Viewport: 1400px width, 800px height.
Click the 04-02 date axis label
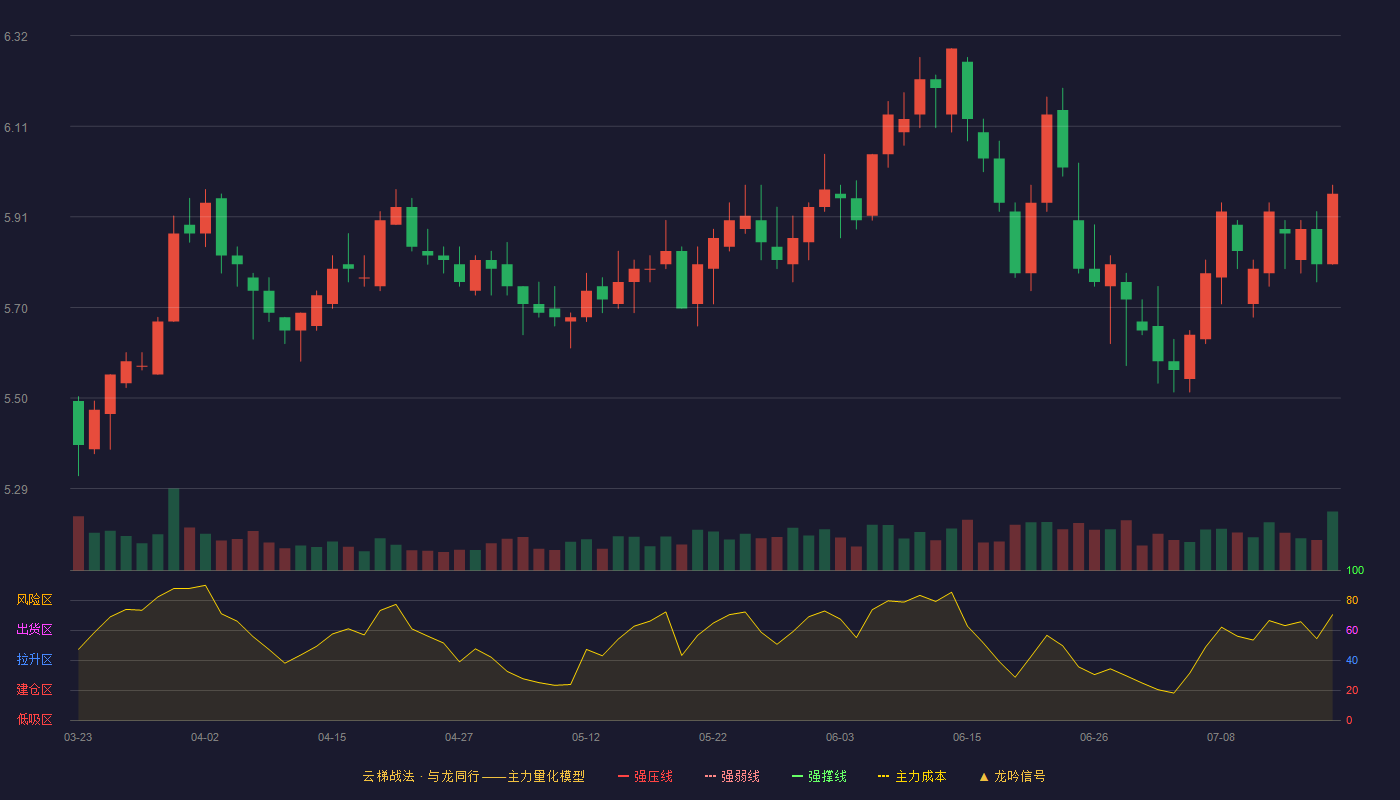pyautogui.click(x=205, y=737)
